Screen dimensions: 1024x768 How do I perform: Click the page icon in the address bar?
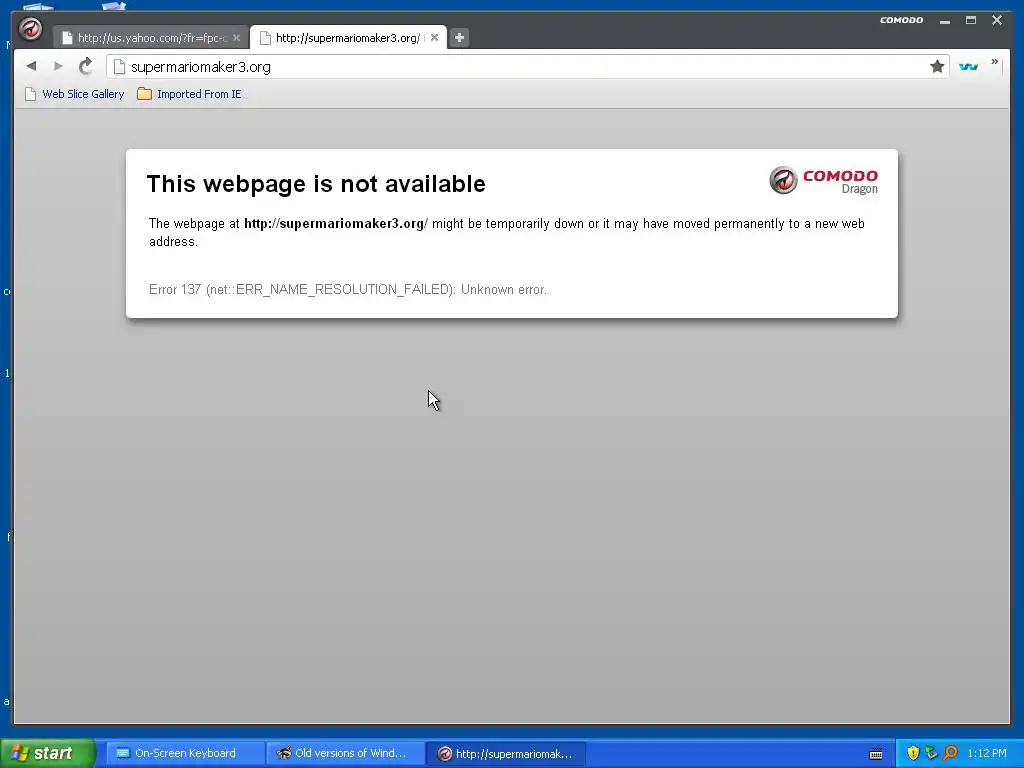[119, 67]
